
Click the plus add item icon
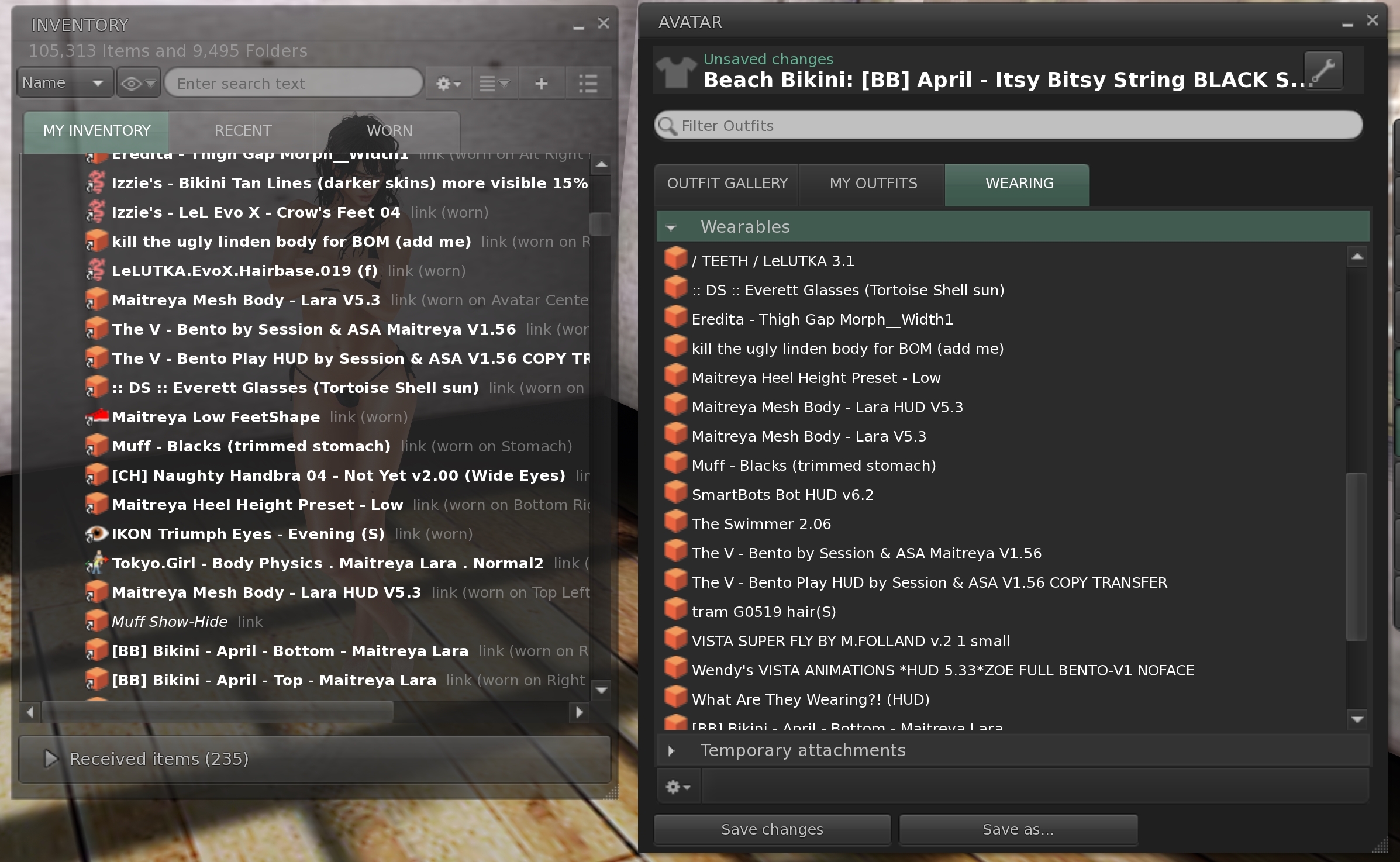click(x=542, y=84)
